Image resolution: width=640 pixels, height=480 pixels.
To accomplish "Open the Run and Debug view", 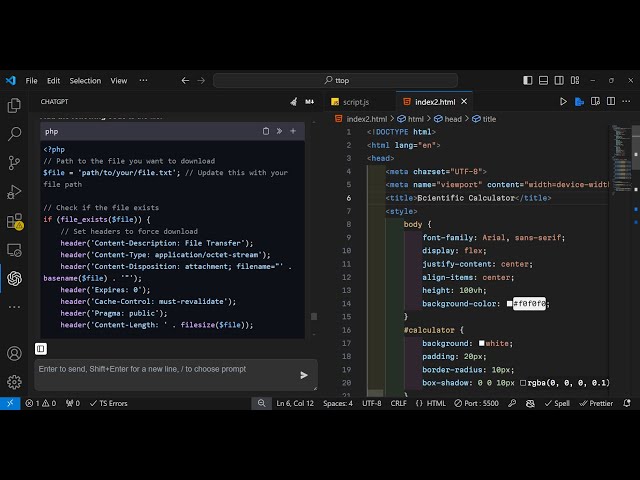I will click(14, 191).
